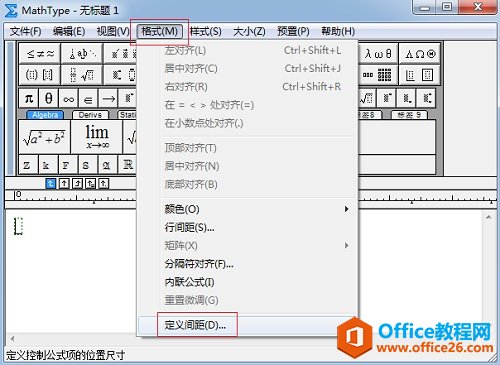The height and width of the screenshot is (365, 500).
Task: Open the spaces and ellipses palette
Action: 82,53
